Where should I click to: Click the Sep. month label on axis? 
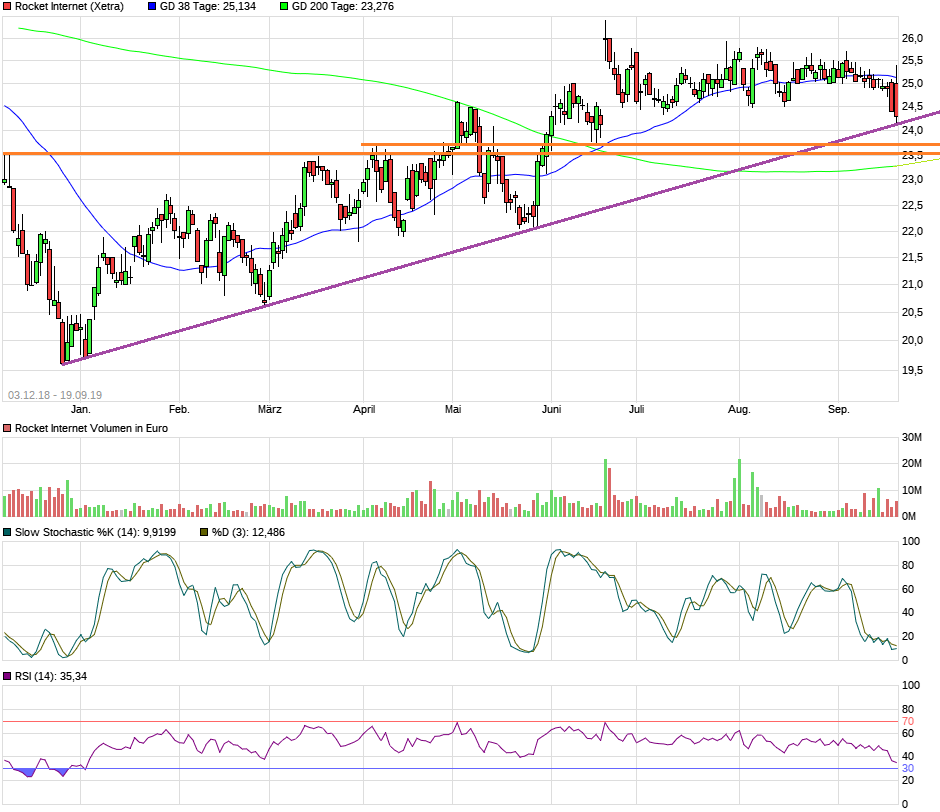pyautogui.click(x=839, y=410)
